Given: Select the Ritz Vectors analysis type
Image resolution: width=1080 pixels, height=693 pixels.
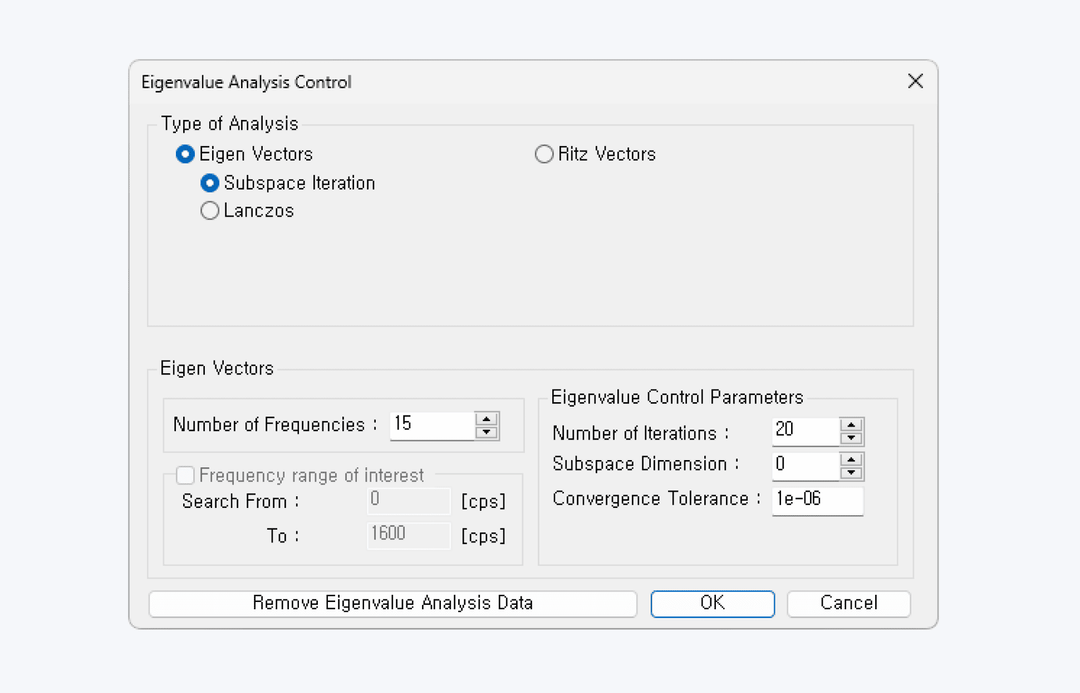Looking at the screenshot, I should [x=544, y=154].
